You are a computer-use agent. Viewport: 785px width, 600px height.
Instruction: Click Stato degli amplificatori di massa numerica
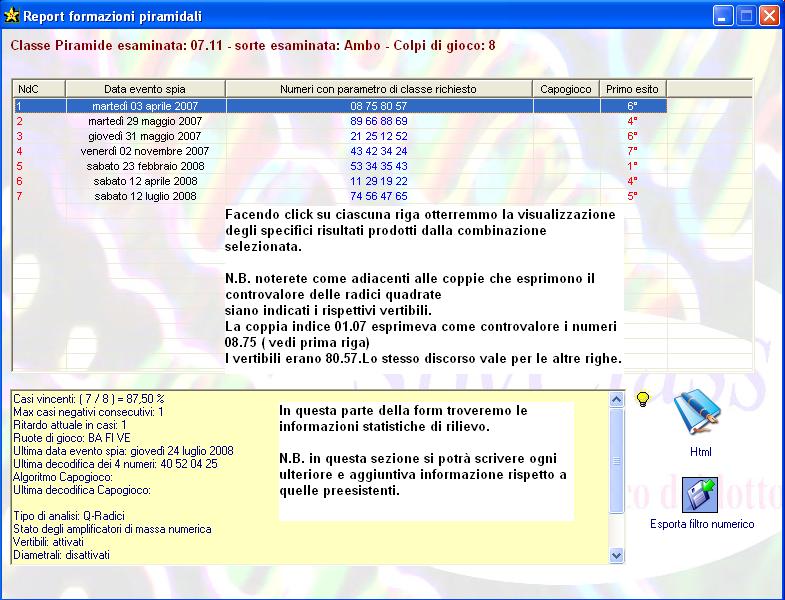[112, 529]
